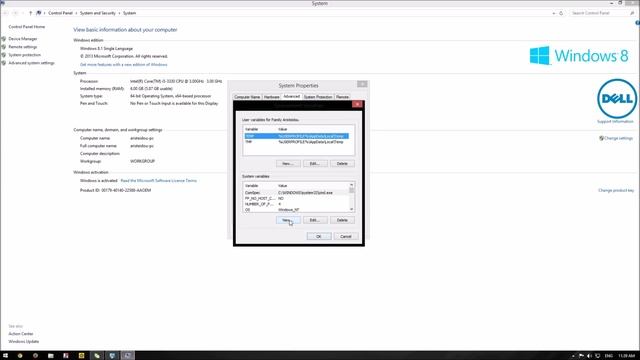Click help icon at window top right
The width and height of the screenshot is (640, 360).
click(x=637, y=23)
